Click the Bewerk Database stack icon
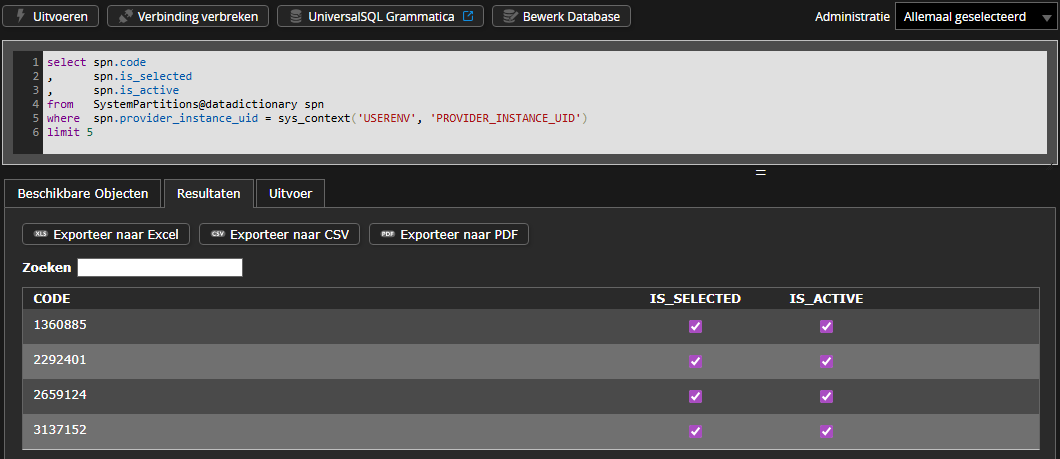 (x=510, y=17)
